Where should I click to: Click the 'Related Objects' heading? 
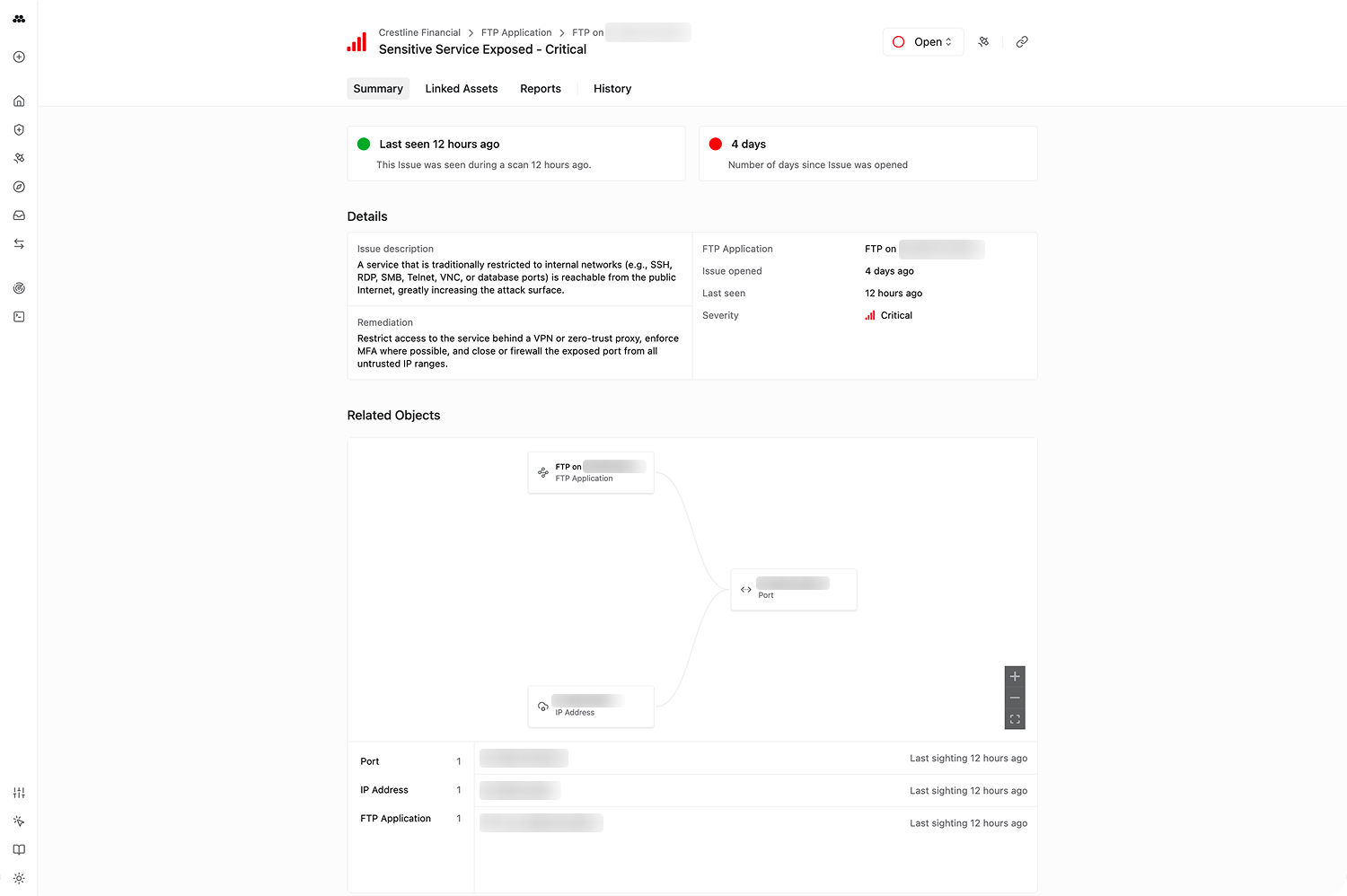(393, 416)
